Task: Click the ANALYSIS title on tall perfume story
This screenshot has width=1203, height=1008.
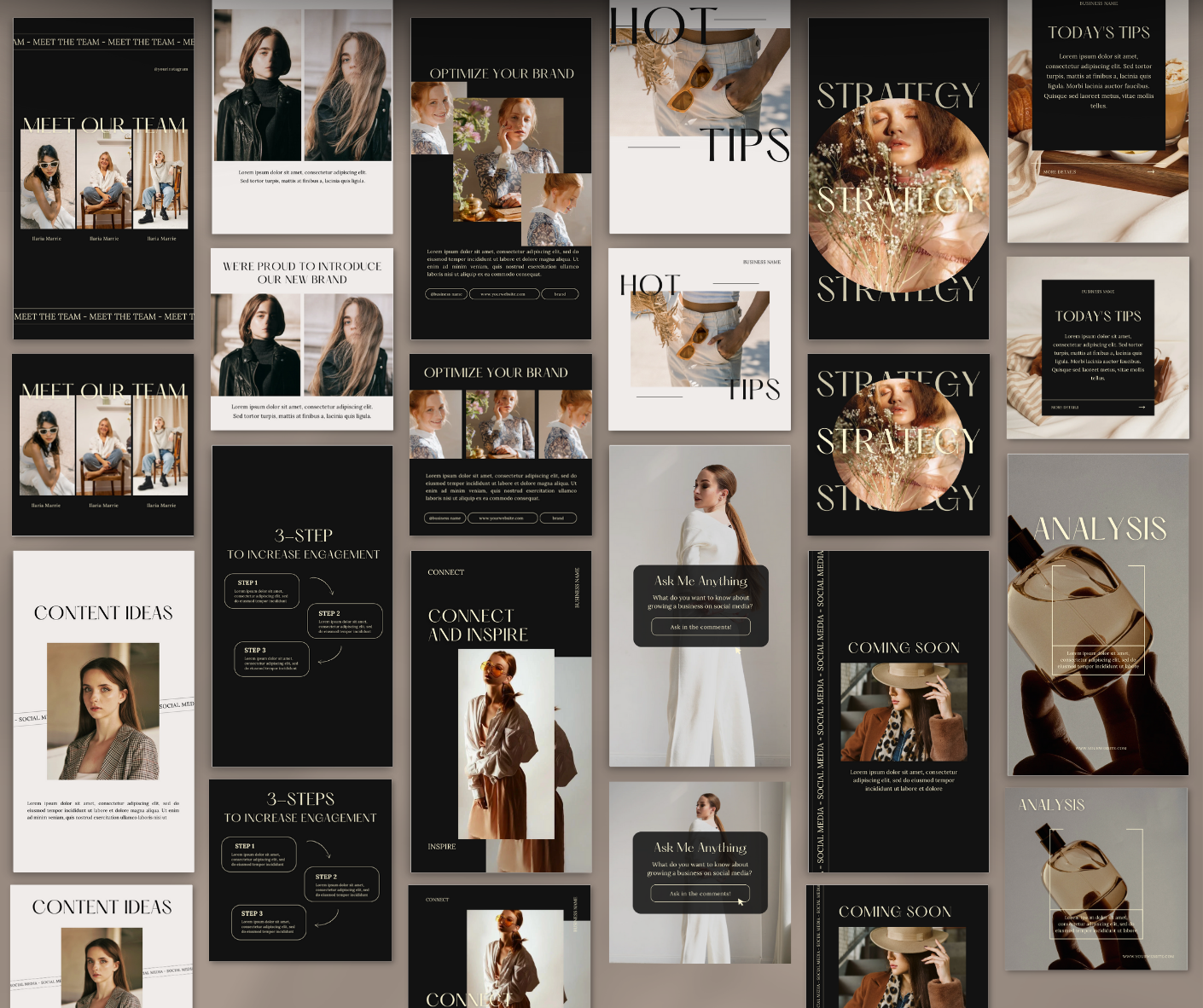Action: click(x=1099, y=529)
